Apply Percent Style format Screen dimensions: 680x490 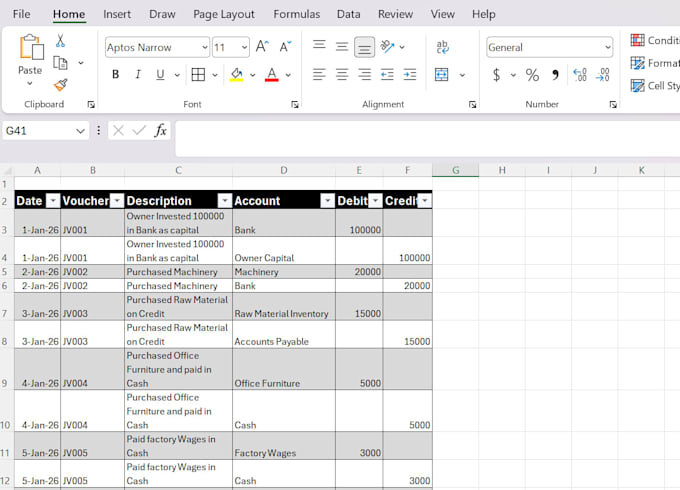[532, 75]
